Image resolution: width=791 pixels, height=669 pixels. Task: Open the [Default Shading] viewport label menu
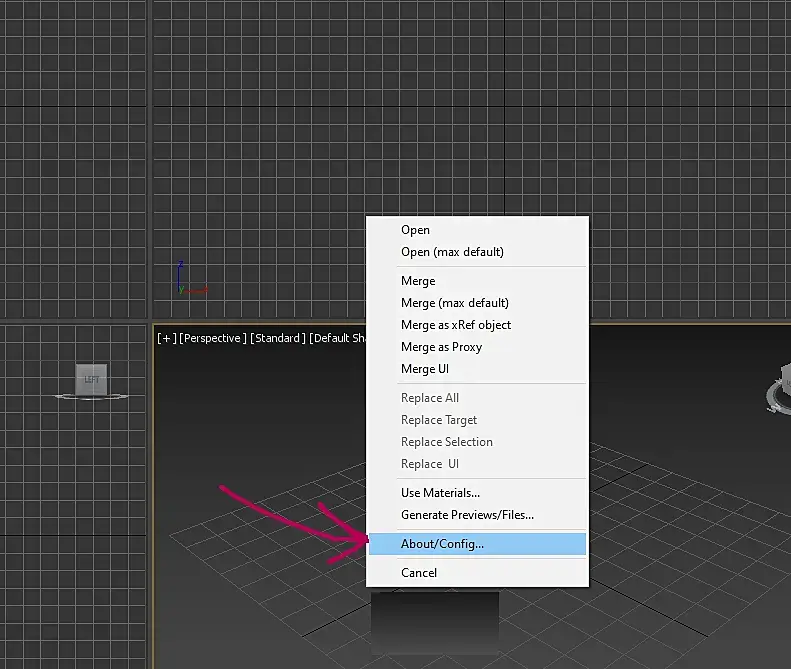[x=337, y=338]
